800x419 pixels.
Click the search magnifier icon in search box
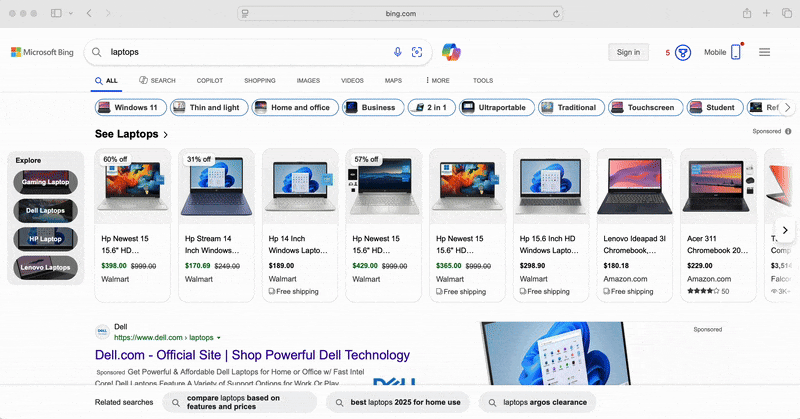(96, 52)
